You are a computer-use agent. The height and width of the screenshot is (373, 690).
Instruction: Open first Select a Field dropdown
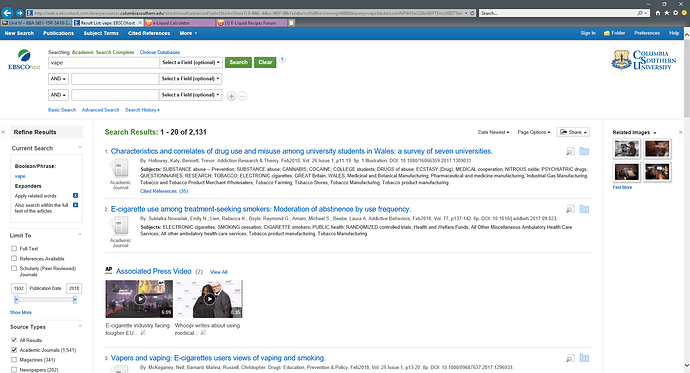coord(191,62)
